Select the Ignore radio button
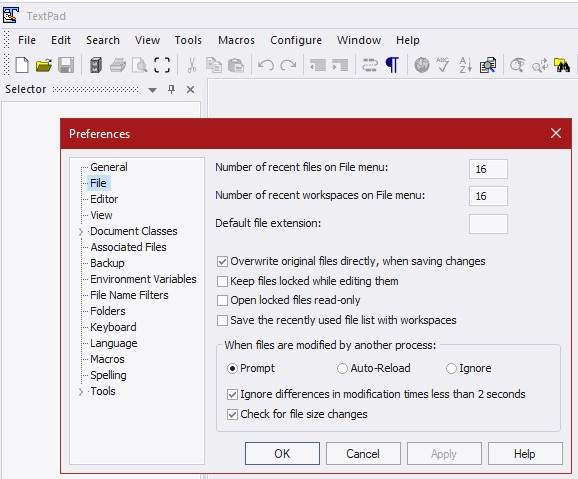Image resolution: width=578 pixels, height=479 pixels. coord(451,368)
